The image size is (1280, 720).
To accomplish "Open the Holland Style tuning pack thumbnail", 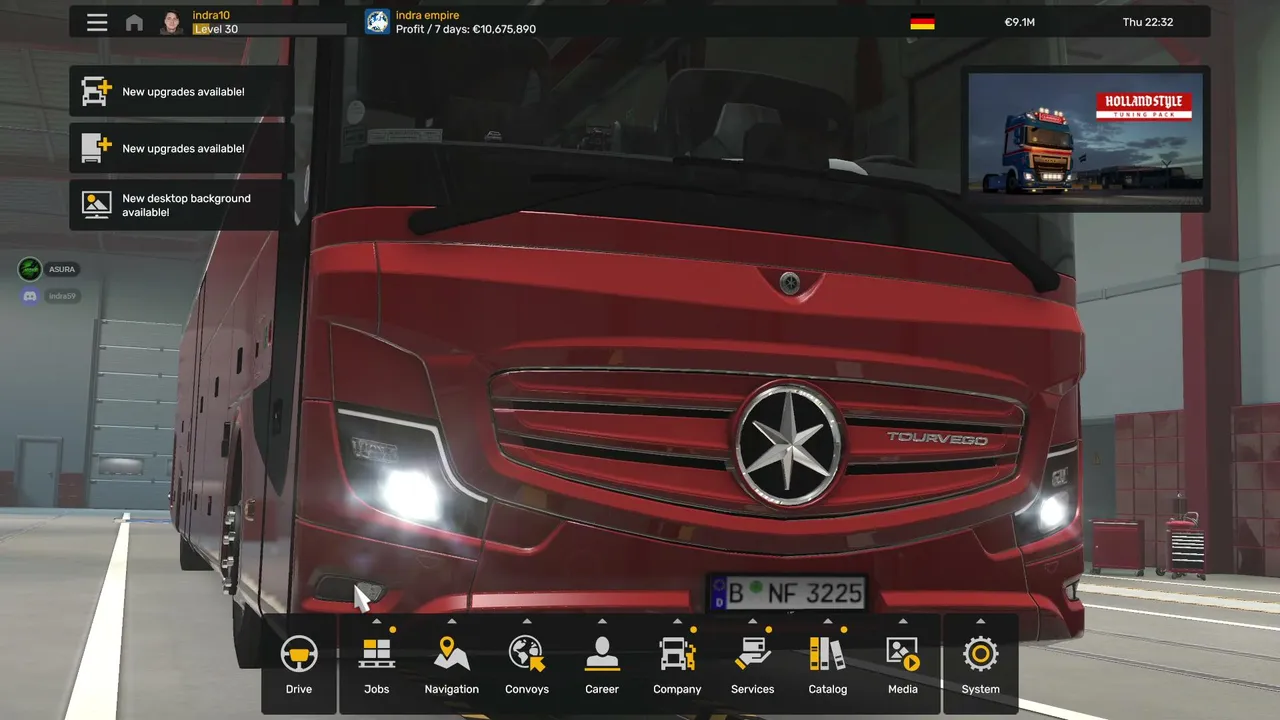I will click(1085, 138).
